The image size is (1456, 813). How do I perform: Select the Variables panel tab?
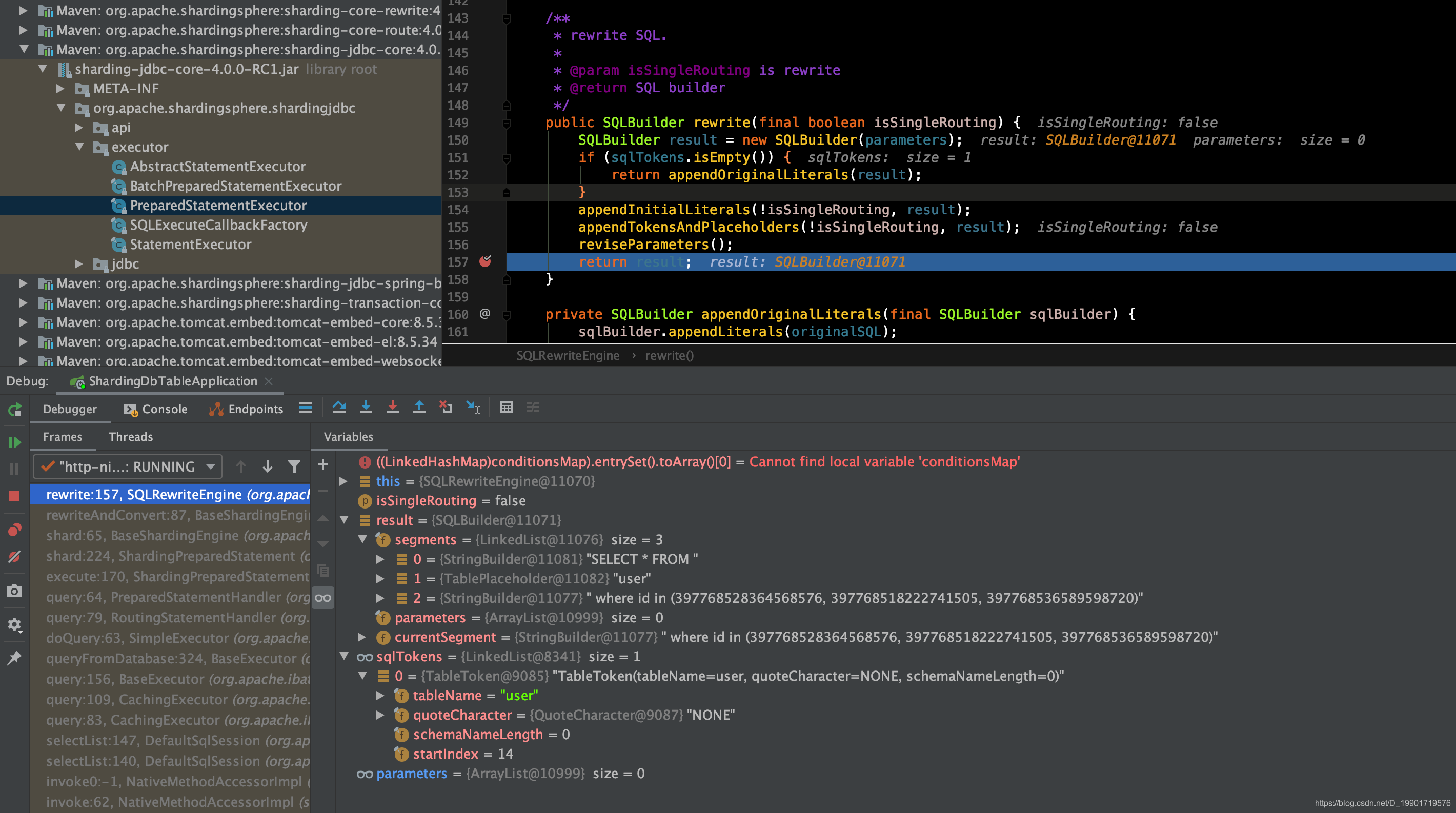pyautogui.click(x=348, y=437)
